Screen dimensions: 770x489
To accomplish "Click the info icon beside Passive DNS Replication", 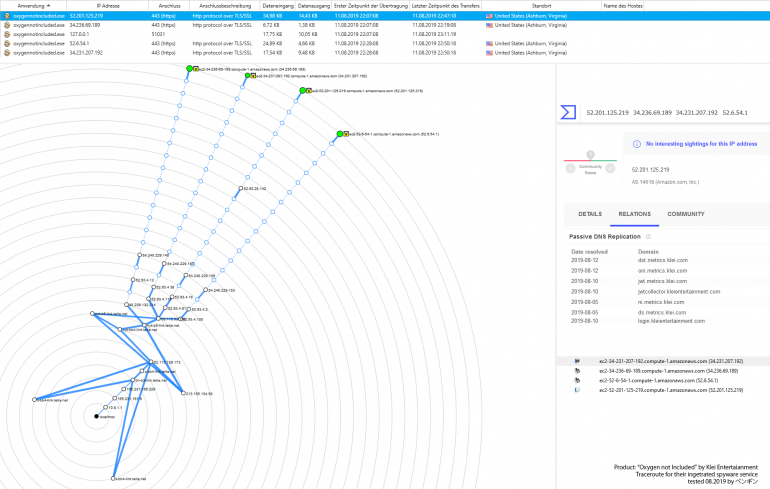I will [x=646, y=237].
